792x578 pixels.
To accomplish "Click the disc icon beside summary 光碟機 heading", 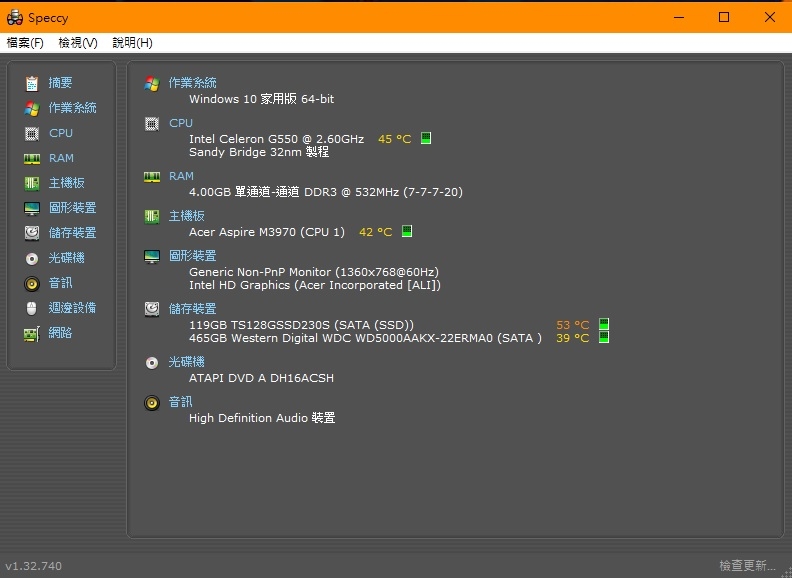I will click(152, 363).
